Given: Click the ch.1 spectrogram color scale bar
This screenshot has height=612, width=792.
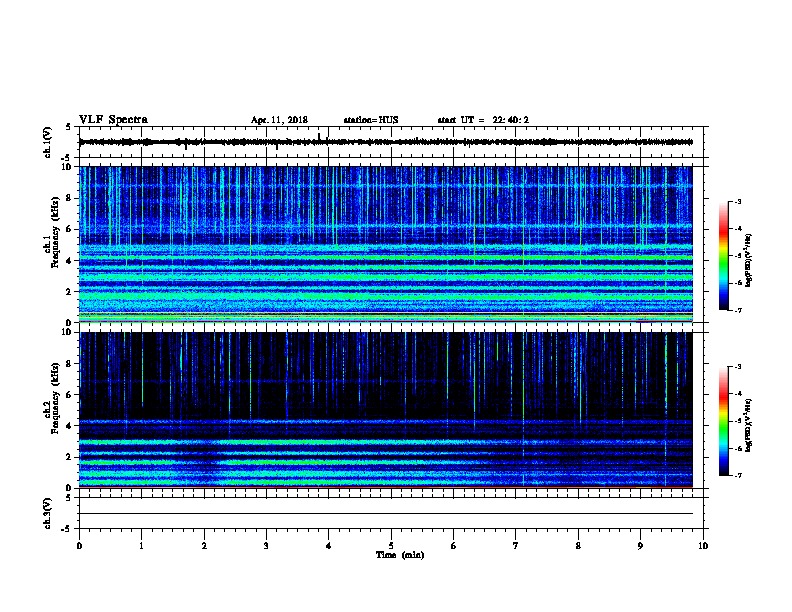Looking at the screenshot, I should (x=724, y=256).
